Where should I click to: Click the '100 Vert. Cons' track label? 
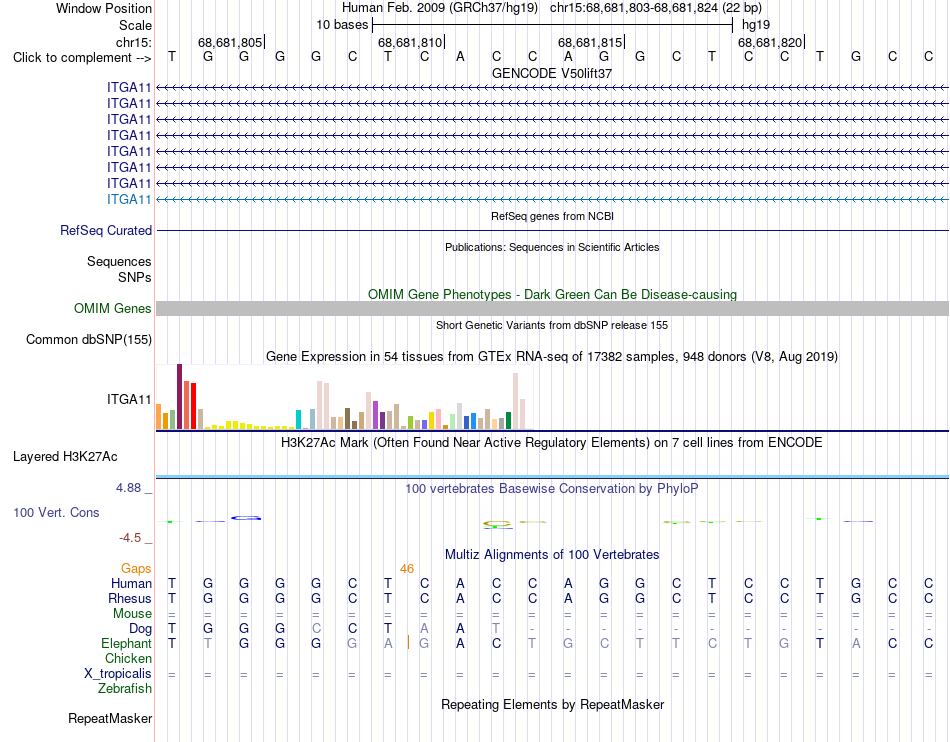click(x=56, y=512)
